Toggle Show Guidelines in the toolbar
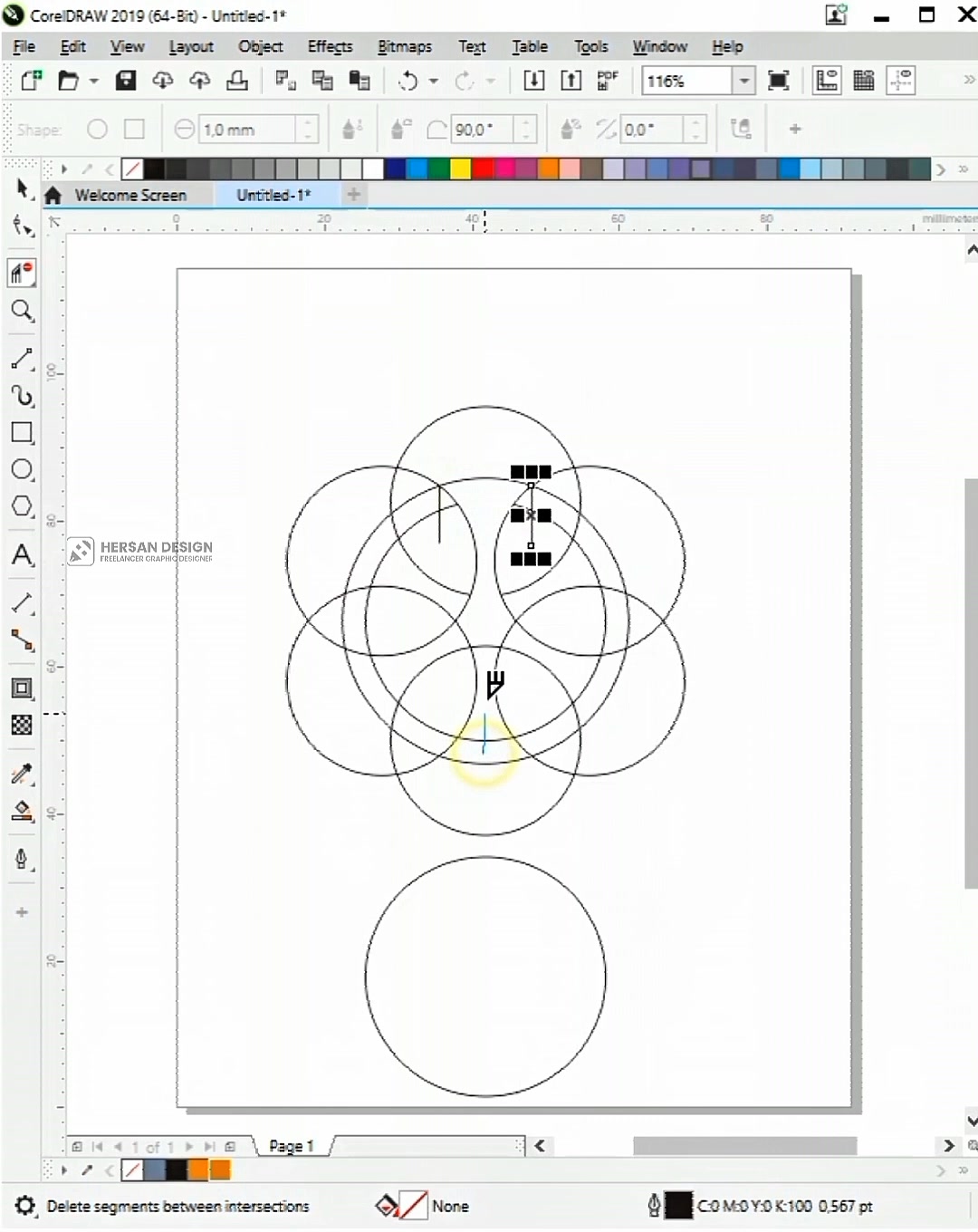This screenshot has width=978, height=1232. 901,81
